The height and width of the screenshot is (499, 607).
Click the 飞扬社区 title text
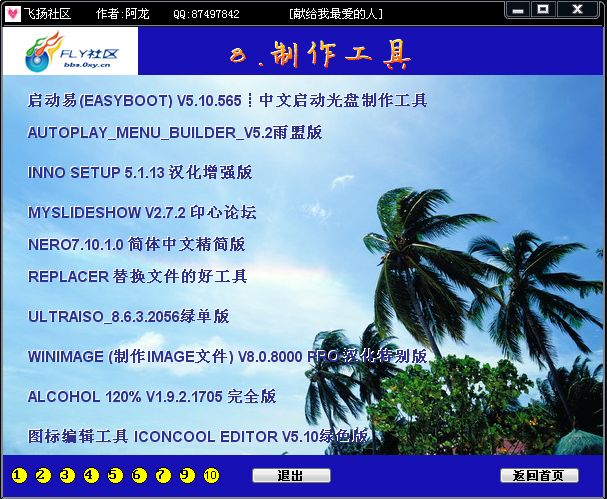pos(47,14)
